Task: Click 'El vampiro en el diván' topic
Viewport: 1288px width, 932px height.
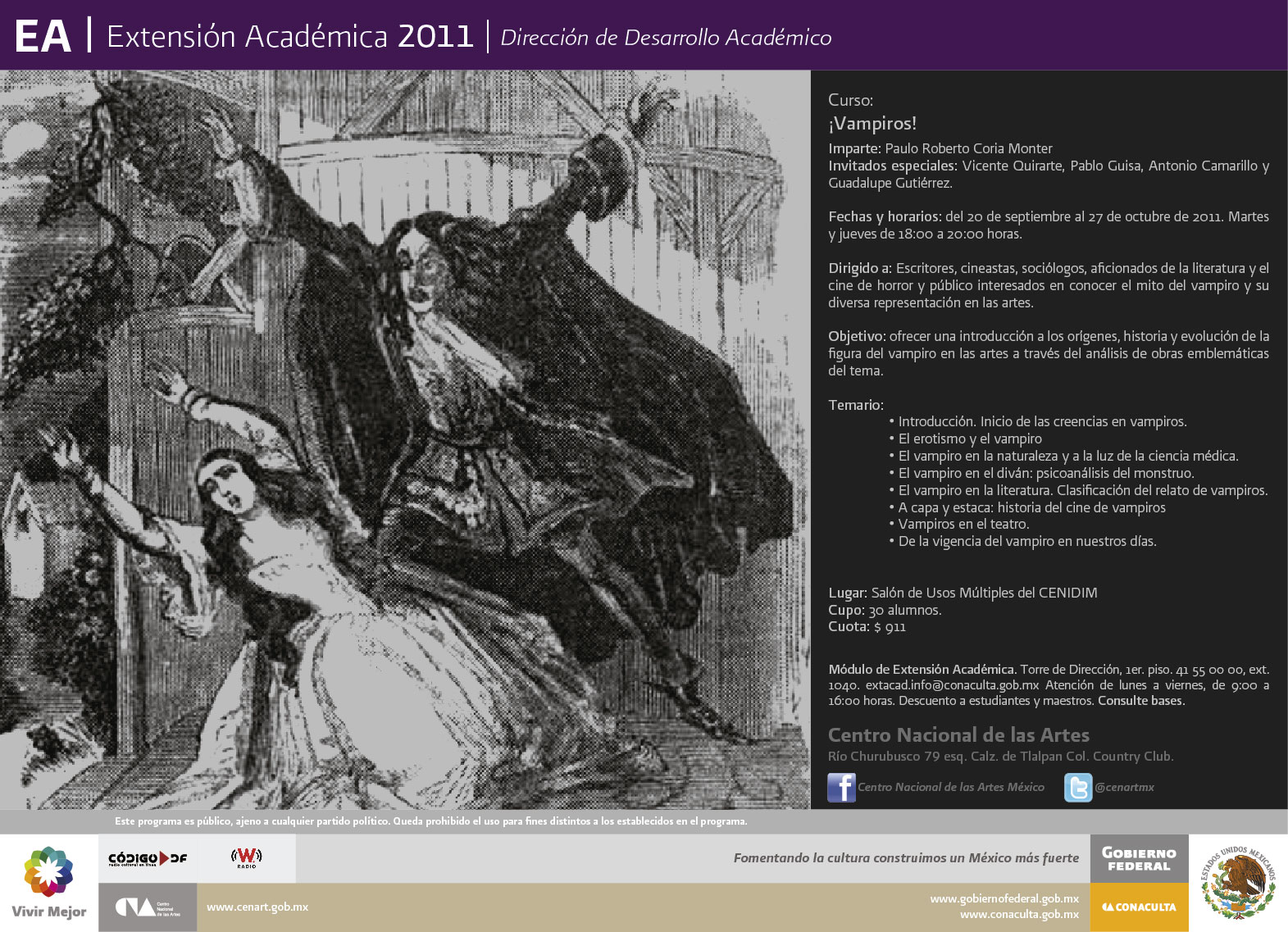Action: (x=1046, y=473)
